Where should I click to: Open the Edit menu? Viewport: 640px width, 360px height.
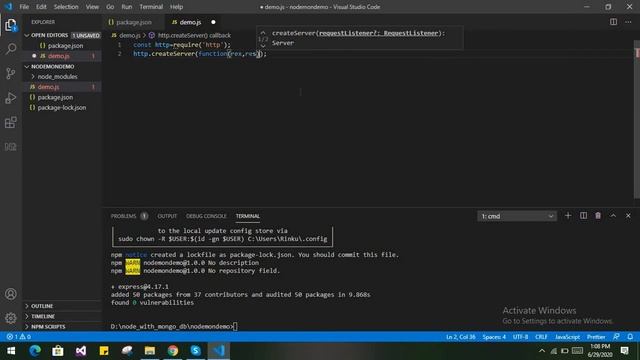[41, 7]
